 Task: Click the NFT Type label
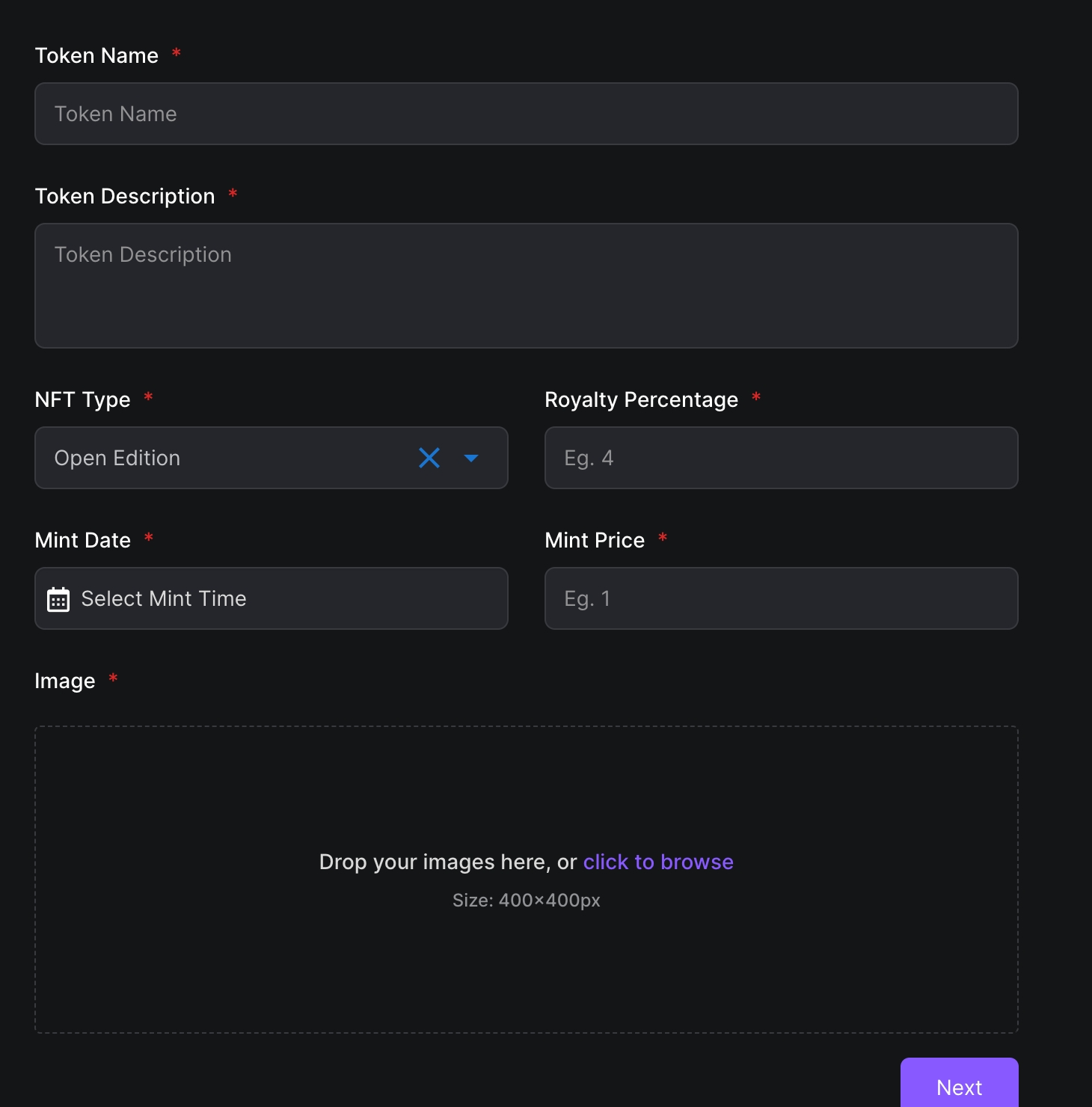tap(82, 399)
